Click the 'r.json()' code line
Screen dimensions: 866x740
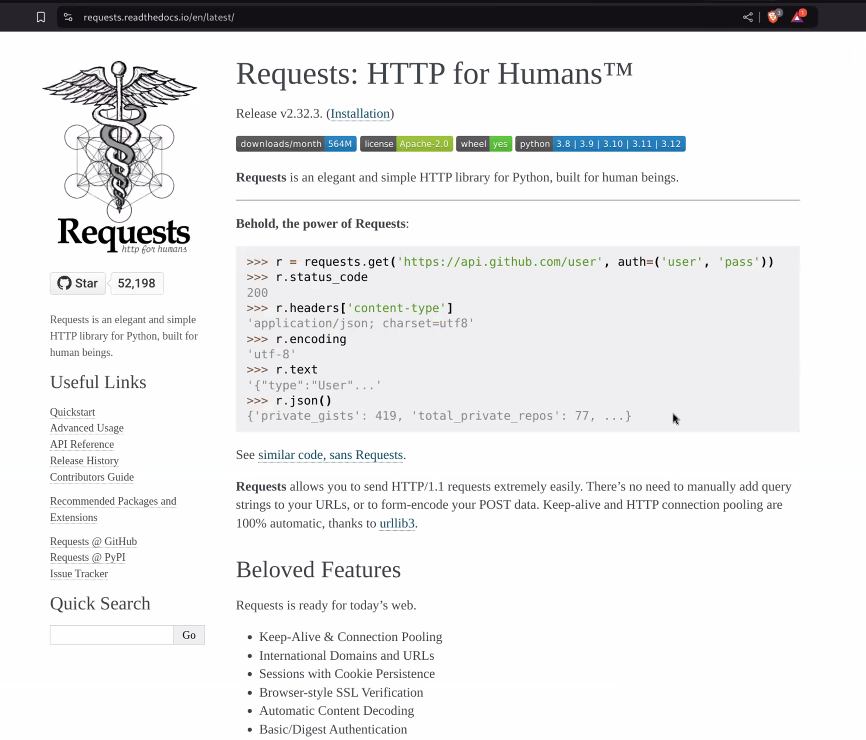click(289, 401)
